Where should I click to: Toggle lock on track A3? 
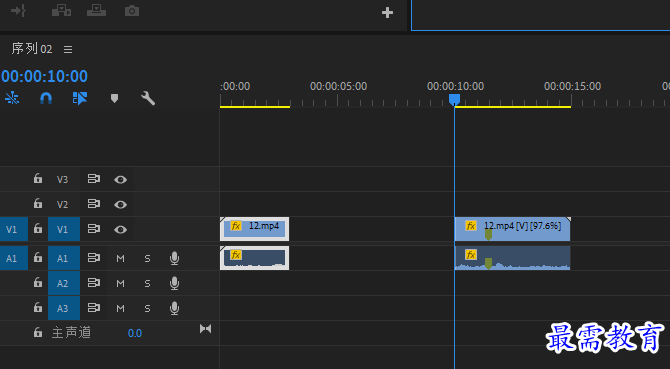click(x=38, y=308)
